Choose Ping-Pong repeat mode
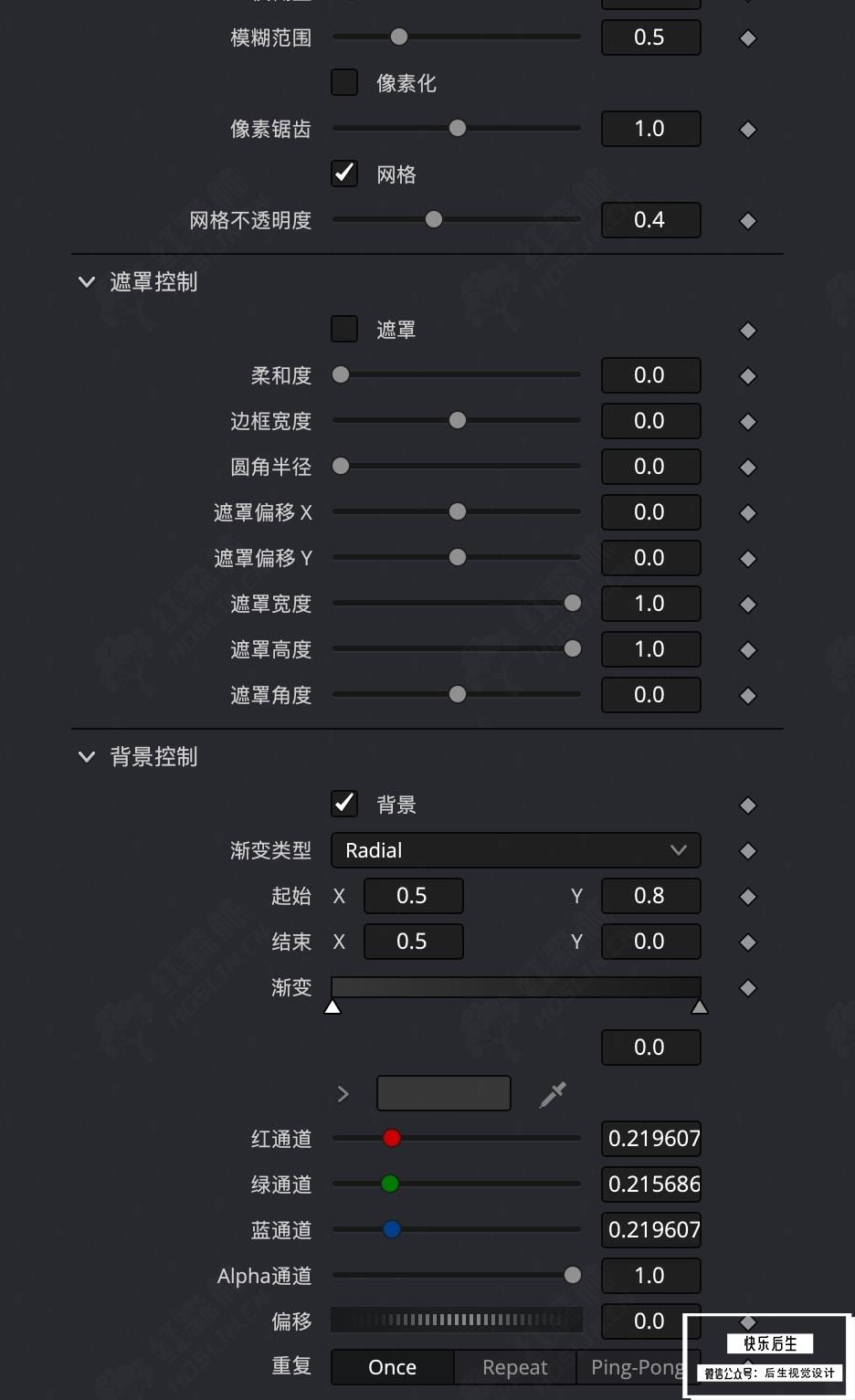 (x=638, y=1367)
